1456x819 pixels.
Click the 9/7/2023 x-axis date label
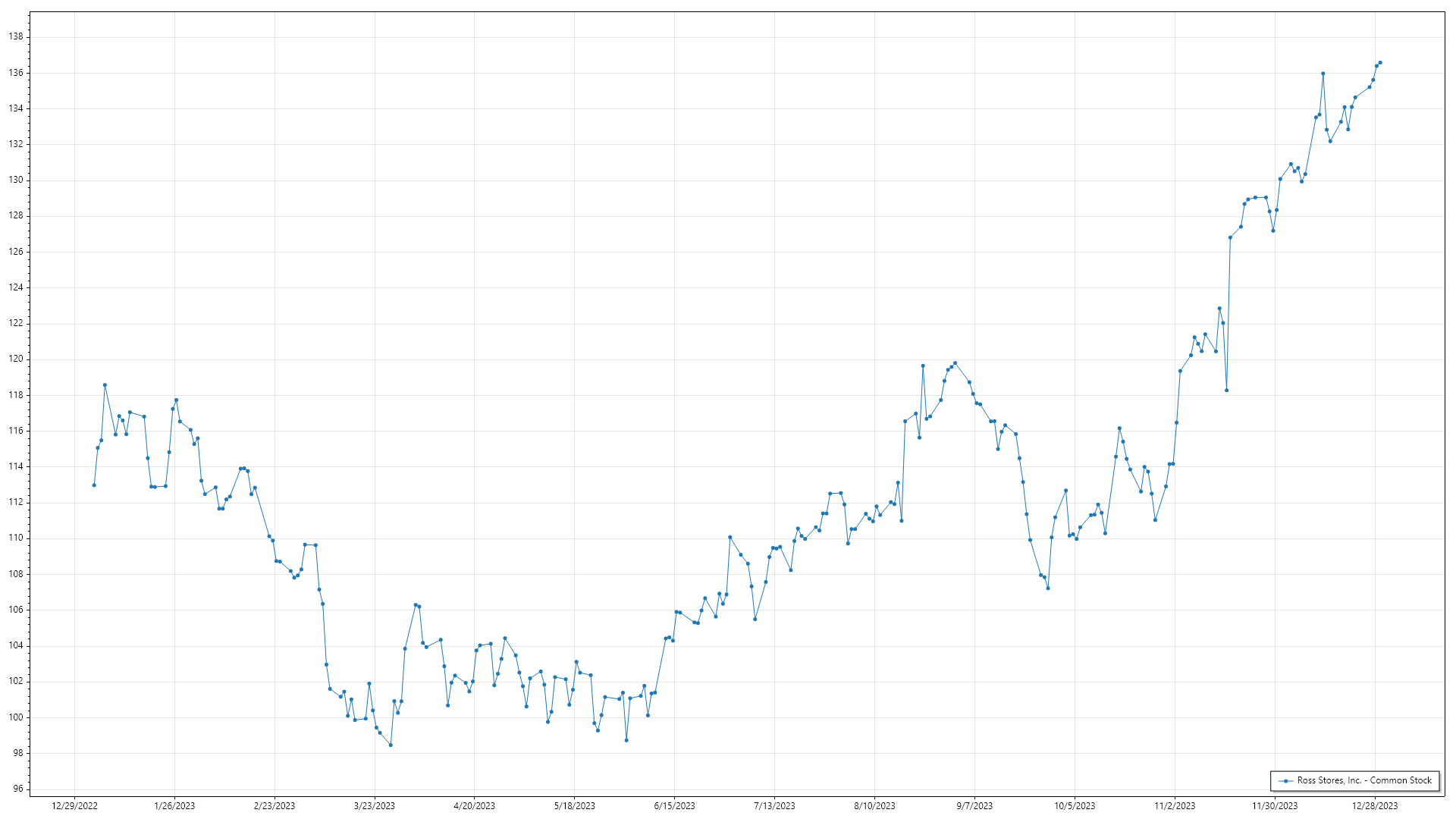[974, 806]
